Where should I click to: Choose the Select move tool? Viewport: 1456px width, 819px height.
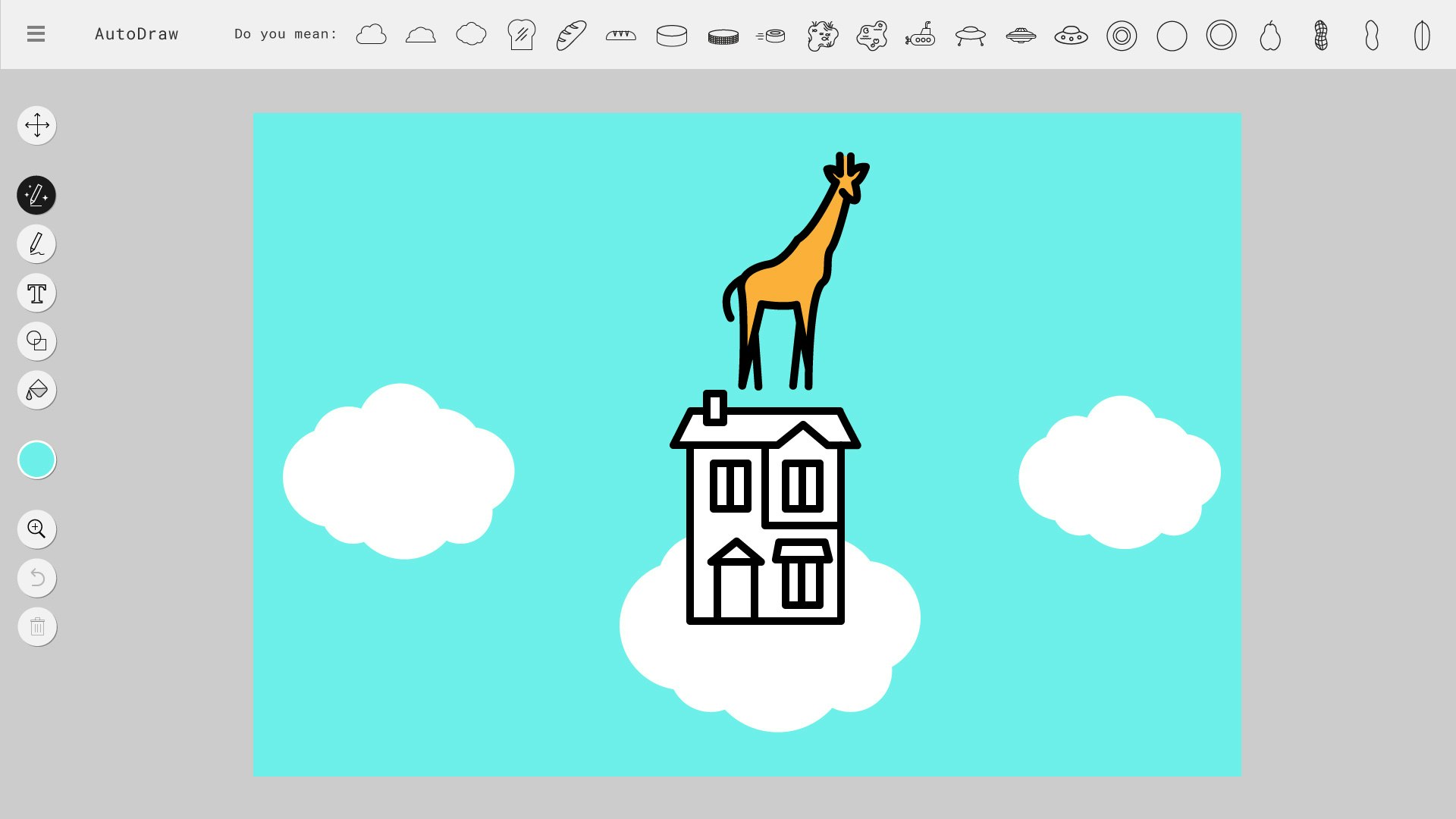(x=36, y=125)
